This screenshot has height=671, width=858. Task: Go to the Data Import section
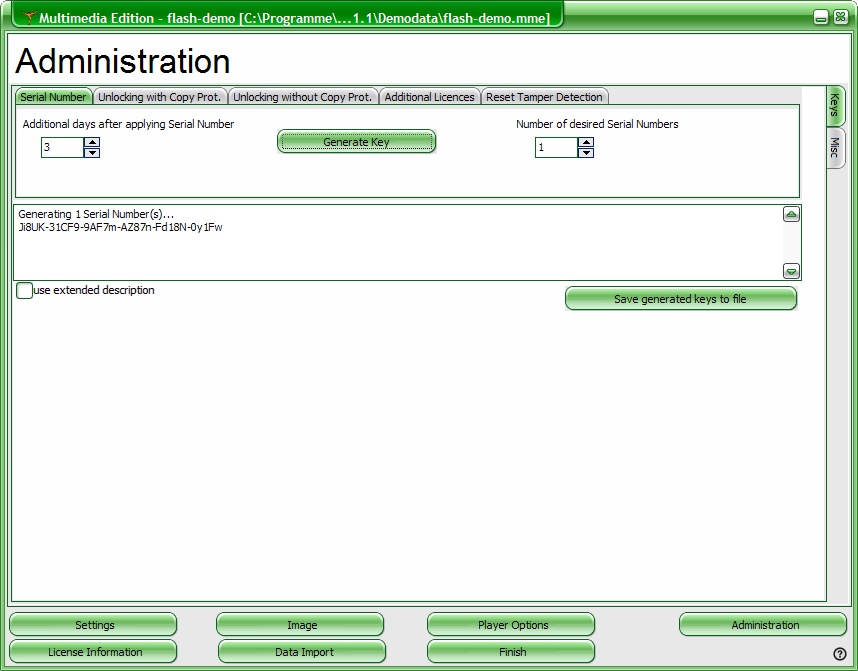pos(303,652)
